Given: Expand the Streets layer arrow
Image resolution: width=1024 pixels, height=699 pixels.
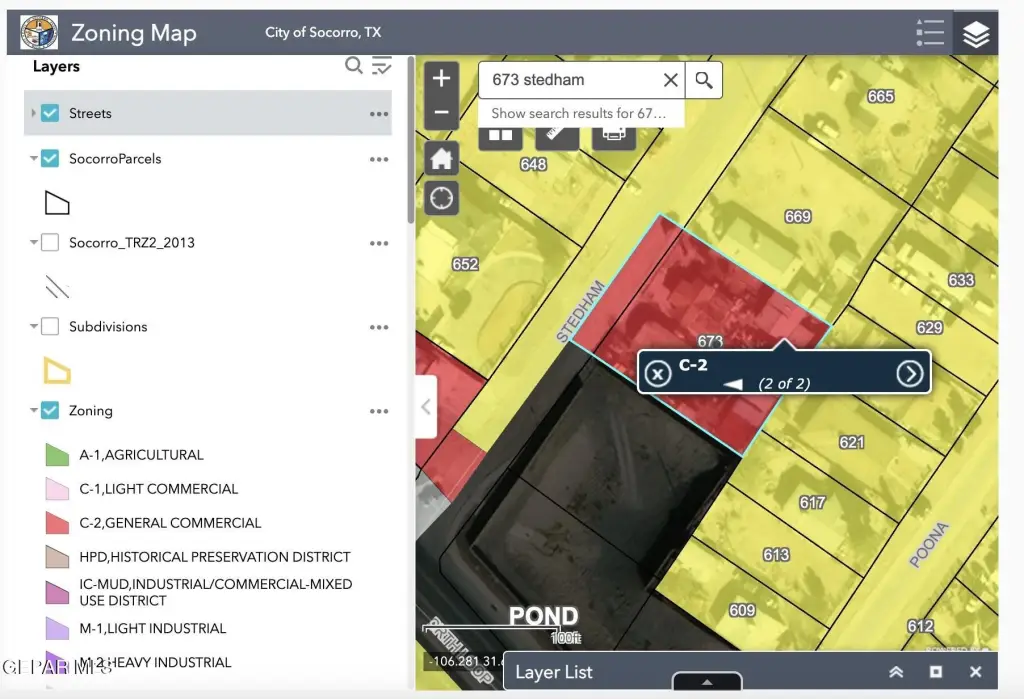Looking at the screenshot, I should click(x=33, y=113).
